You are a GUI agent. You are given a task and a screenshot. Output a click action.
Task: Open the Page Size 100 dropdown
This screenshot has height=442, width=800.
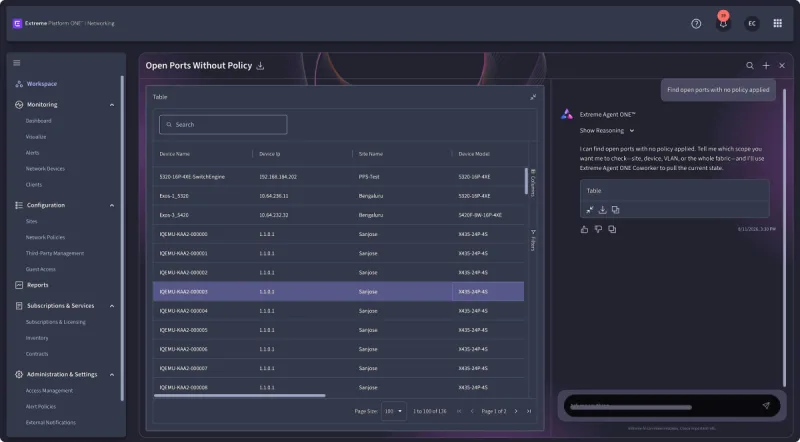393,411
